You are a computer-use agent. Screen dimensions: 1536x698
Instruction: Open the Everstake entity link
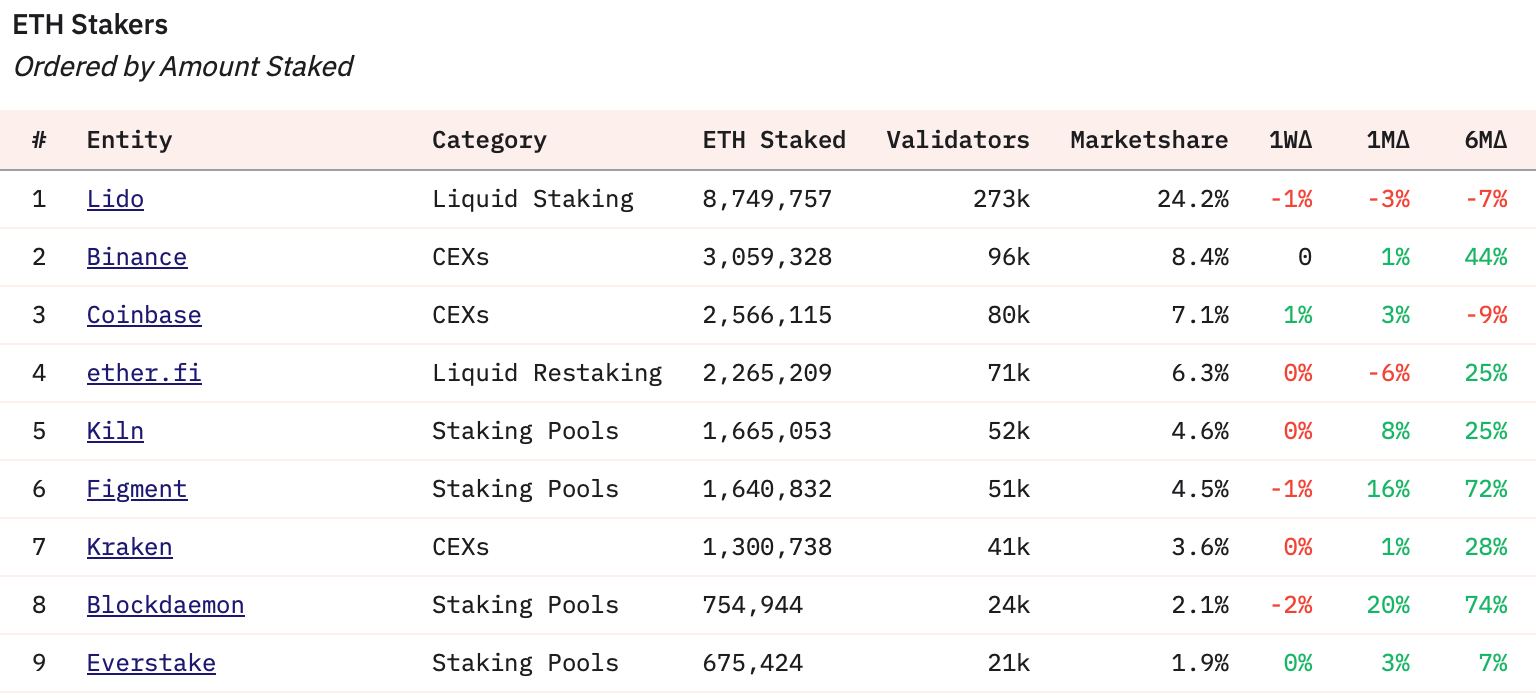point(151,663)
